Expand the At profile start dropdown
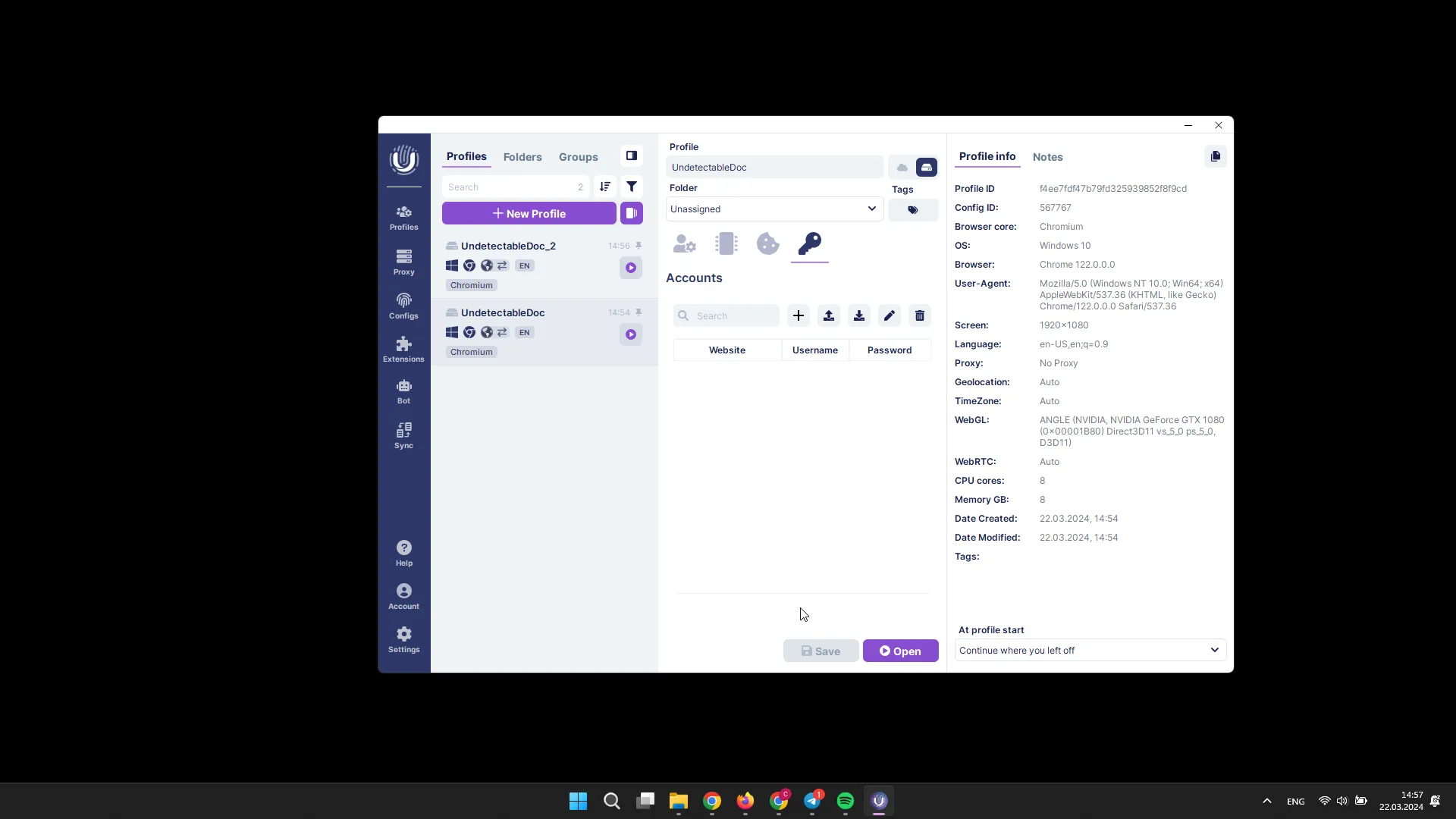Image resolution: width=1456 pixels, height=819 pixels. pos(1089,650)
